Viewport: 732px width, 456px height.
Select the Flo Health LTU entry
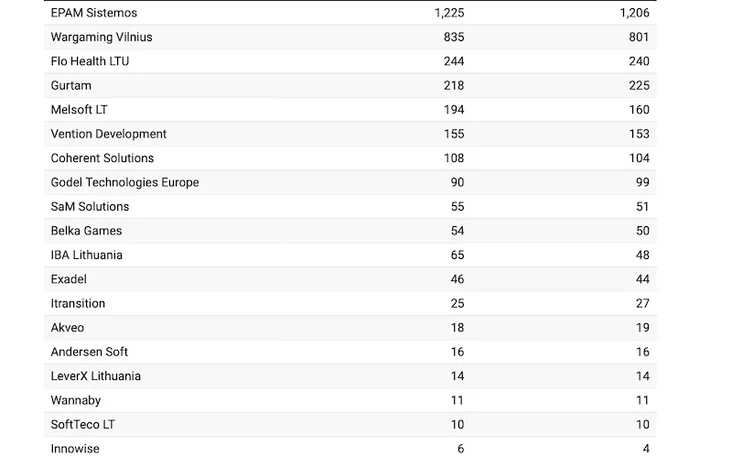[90, 61]
